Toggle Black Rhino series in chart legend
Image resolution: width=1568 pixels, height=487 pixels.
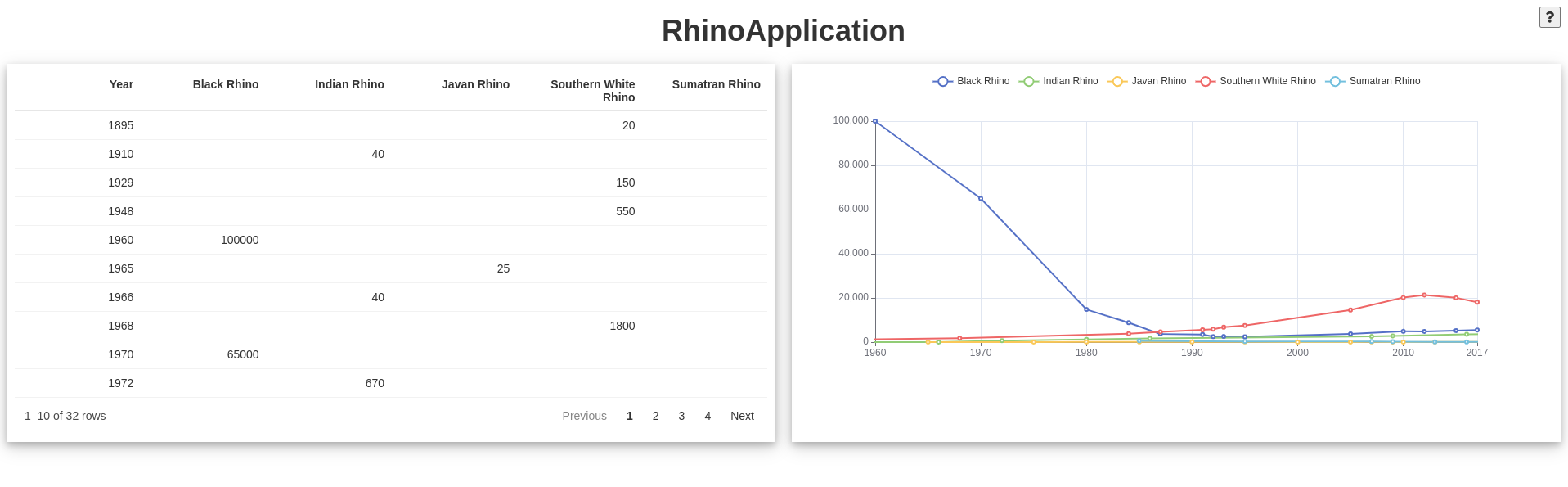(971, 81)
